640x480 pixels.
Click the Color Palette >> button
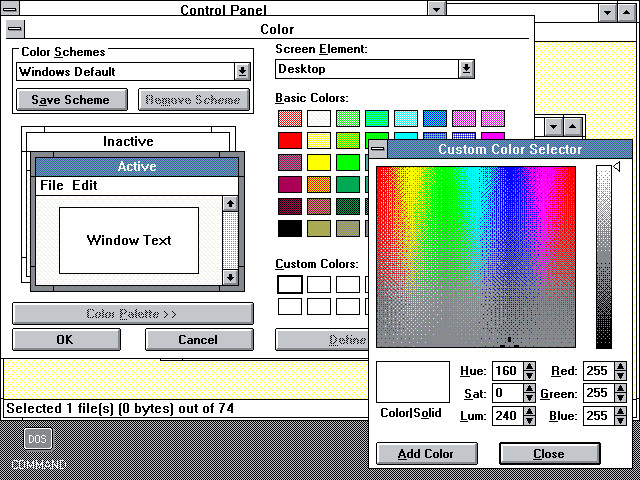point(133,313)
